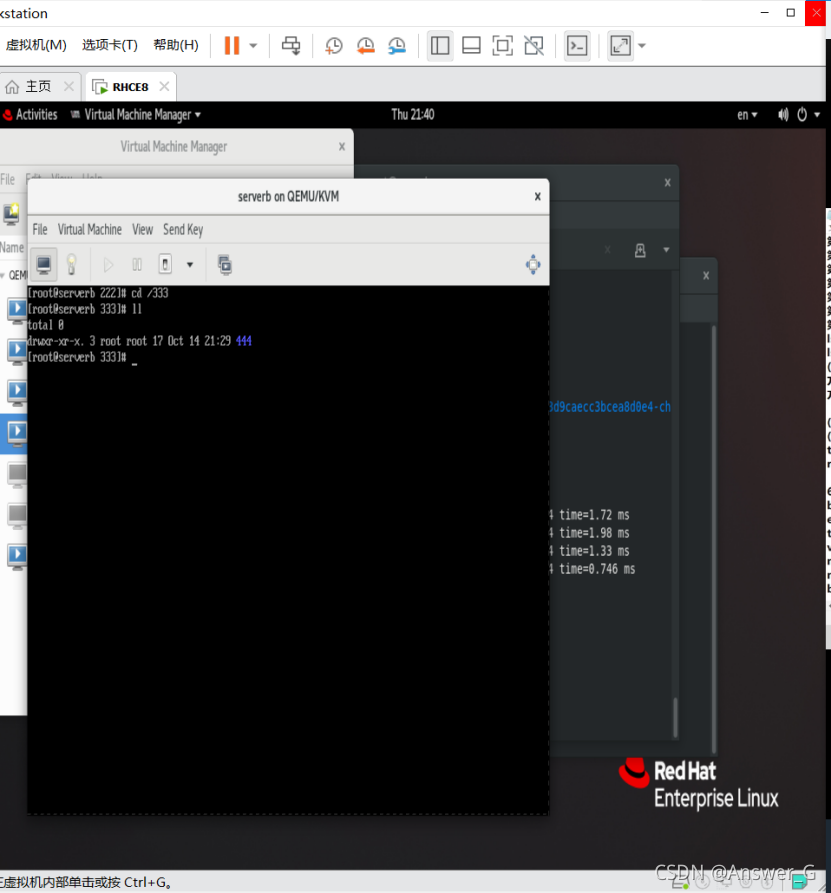
Task: Open the power options dropdown next to pause
Action: pos(253,46)
